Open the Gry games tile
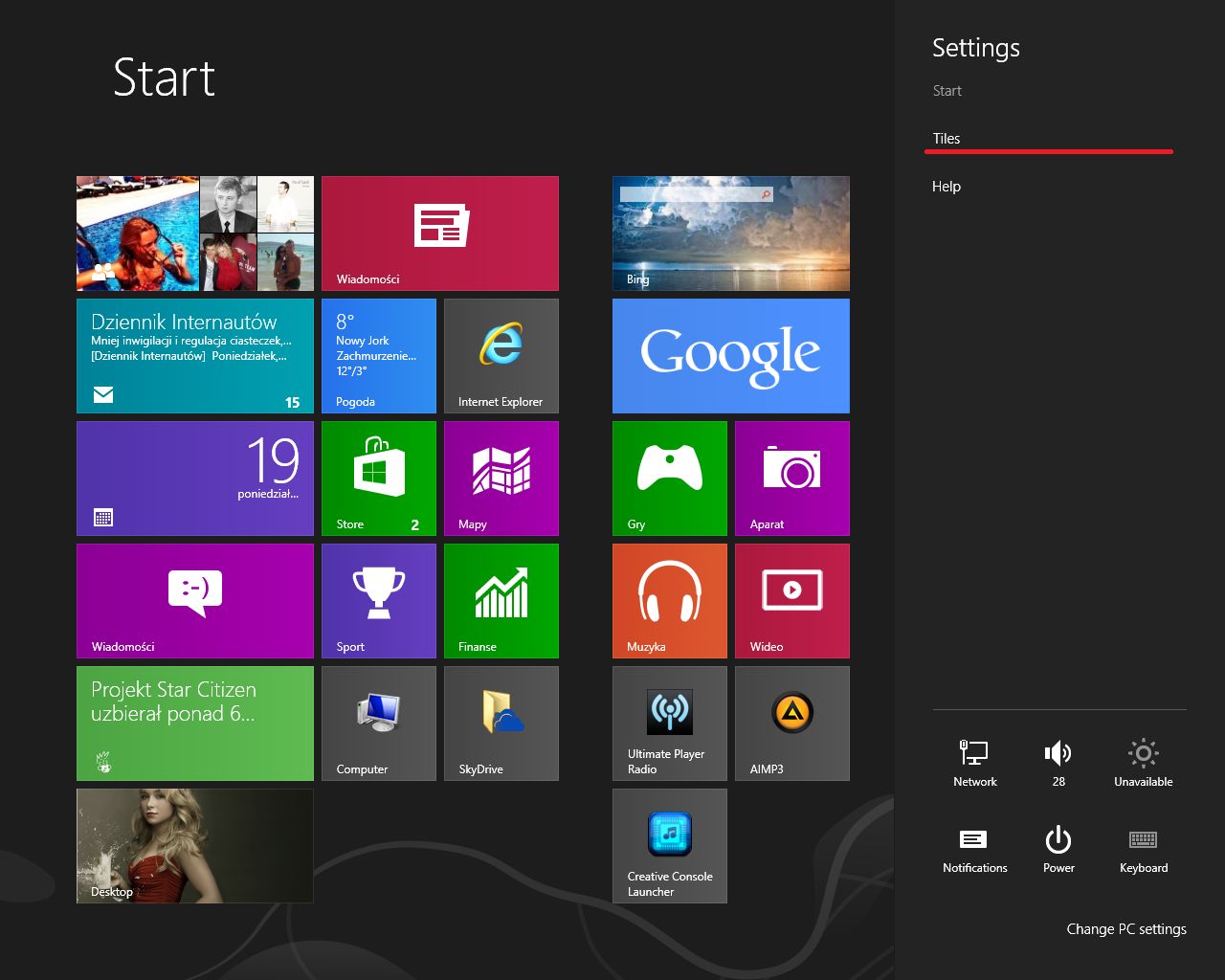 coord(670,479)
